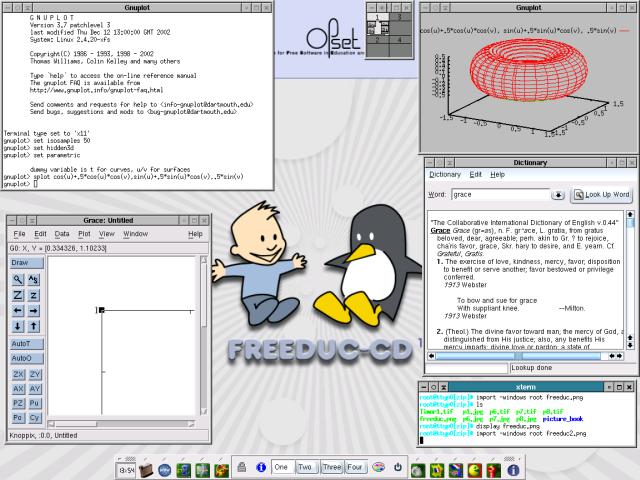
Task: Click the Look Up Word button
Action: (x=602, y=195)
